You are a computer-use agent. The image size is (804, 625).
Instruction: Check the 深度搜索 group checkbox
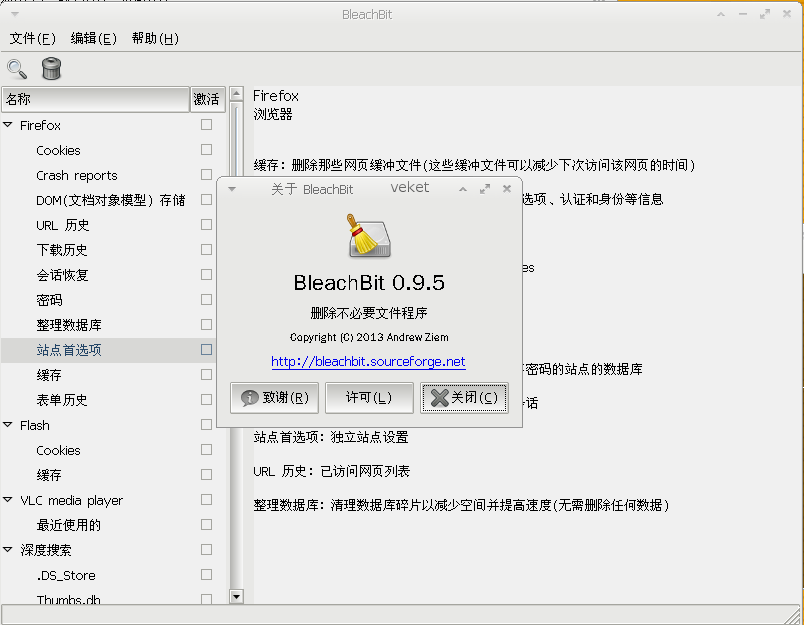pos(207,550)
